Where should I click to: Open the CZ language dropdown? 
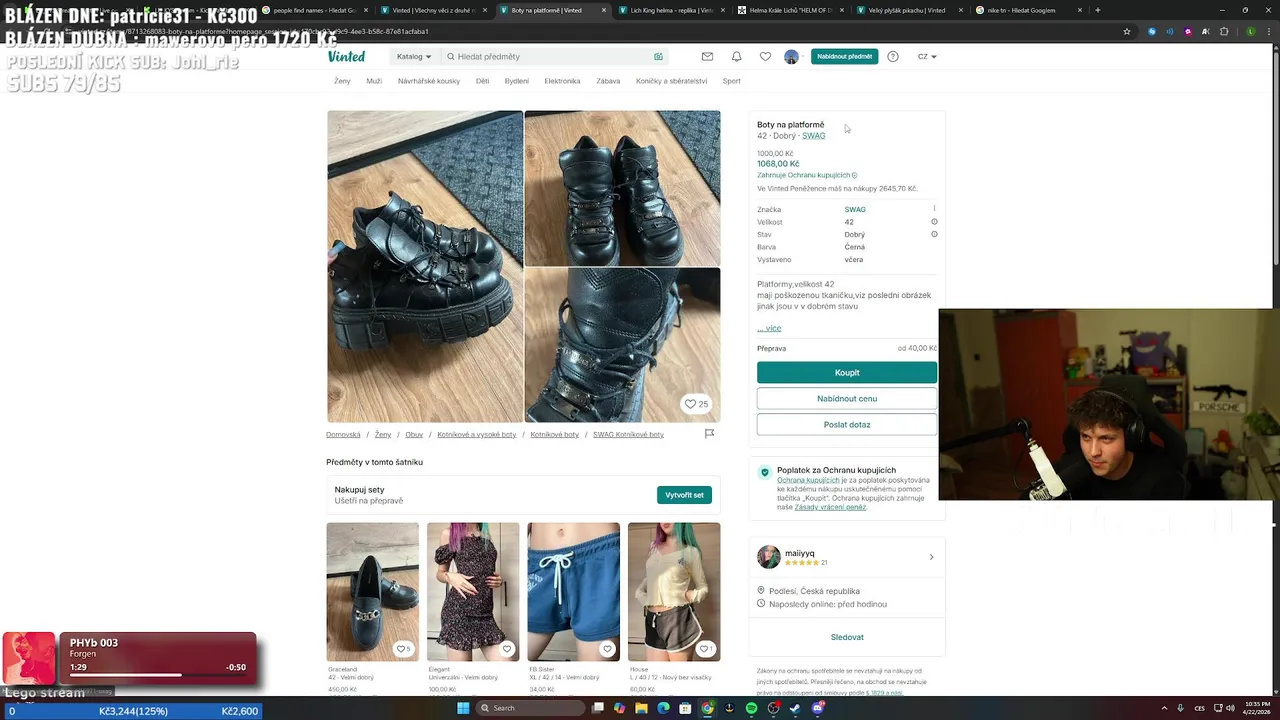(x=927, y=57)
